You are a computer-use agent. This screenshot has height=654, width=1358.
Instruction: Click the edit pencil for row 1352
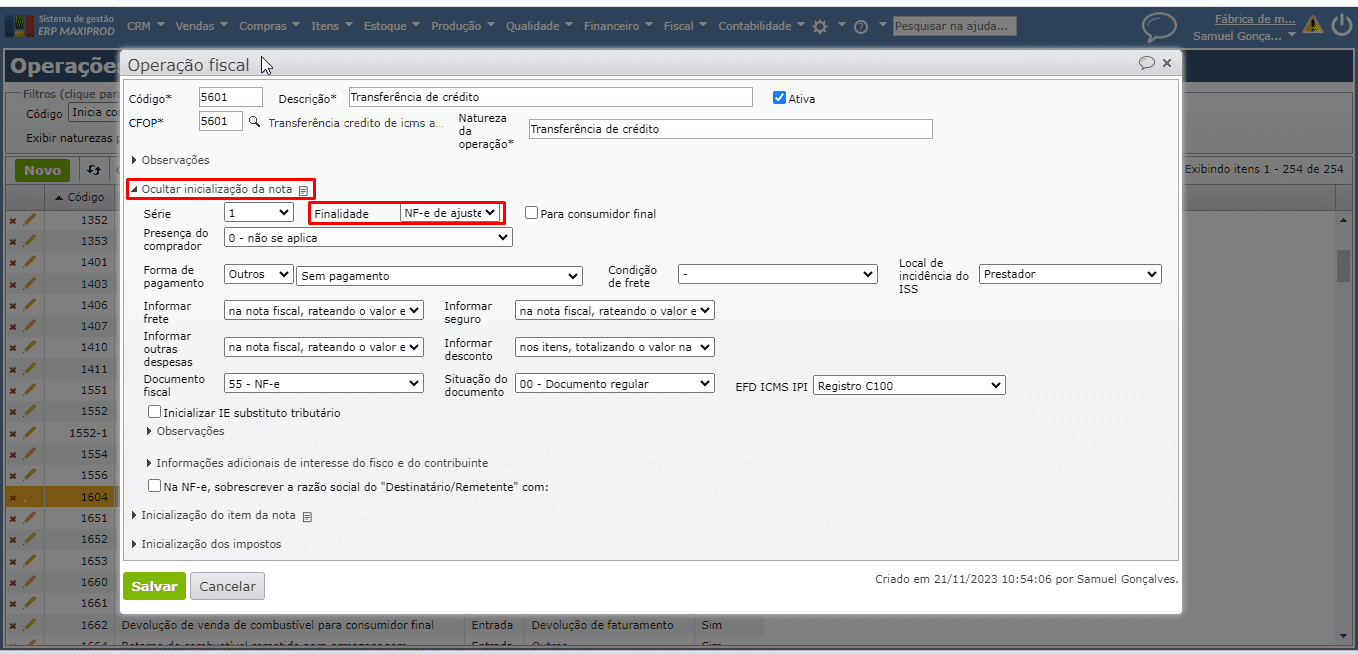tap(29, 220)
